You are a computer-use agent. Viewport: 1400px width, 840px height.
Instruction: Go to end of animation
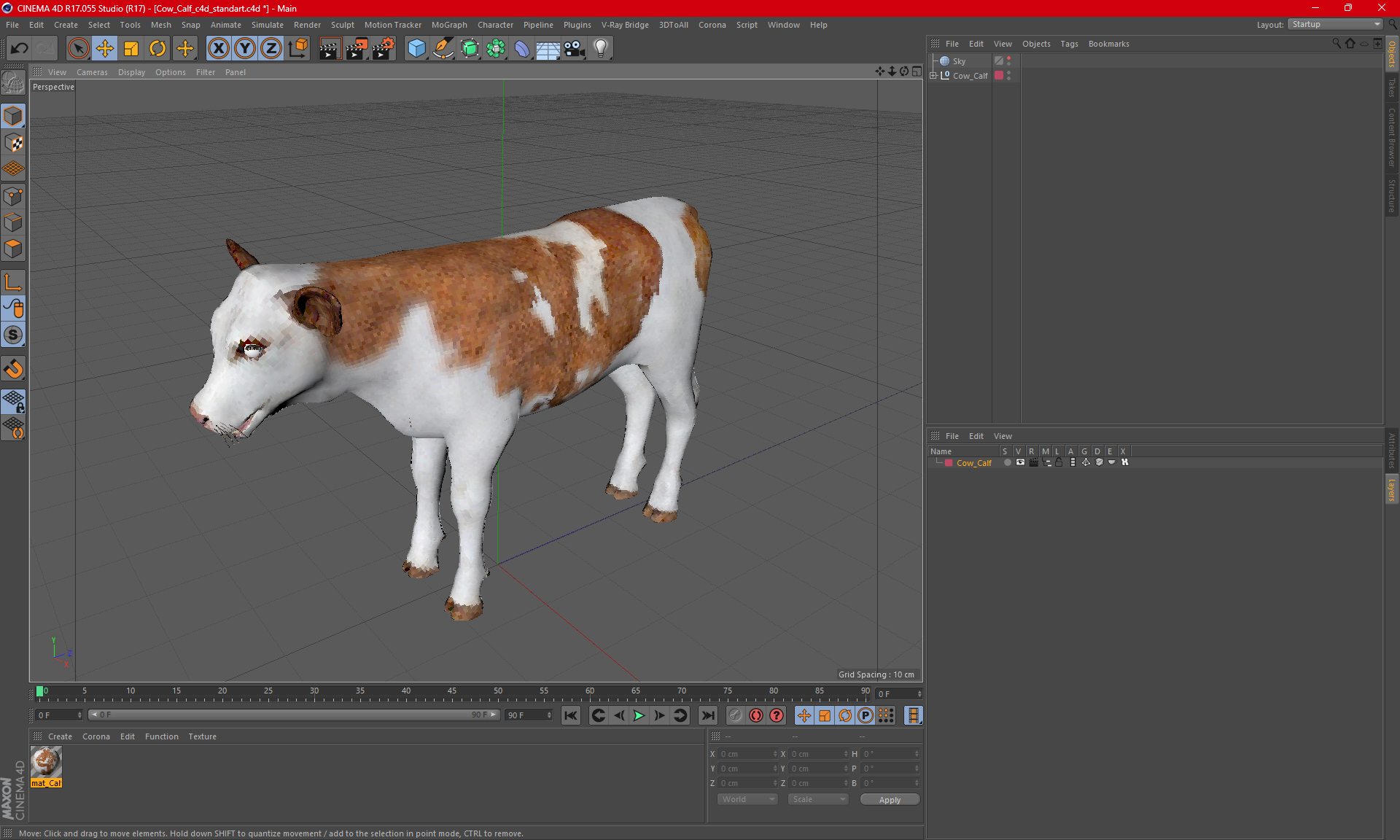[707, 715]
